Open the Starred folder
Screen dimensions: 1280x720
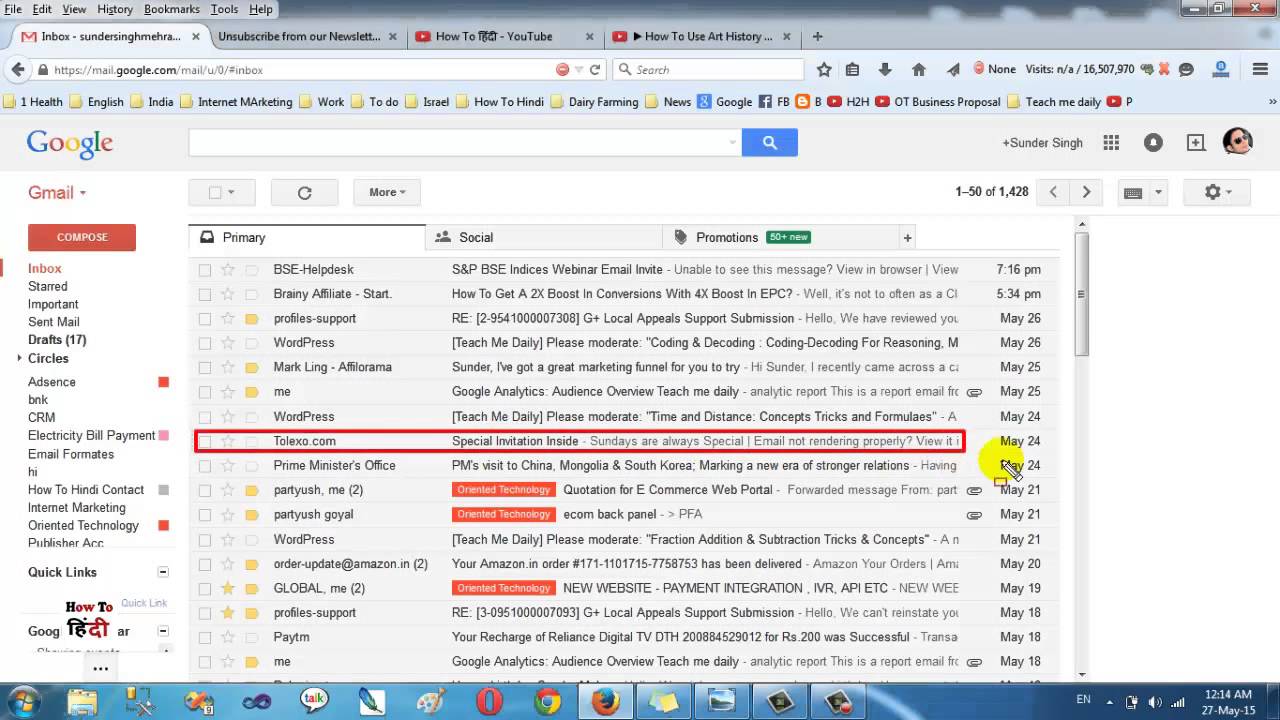tap(48, 286)
